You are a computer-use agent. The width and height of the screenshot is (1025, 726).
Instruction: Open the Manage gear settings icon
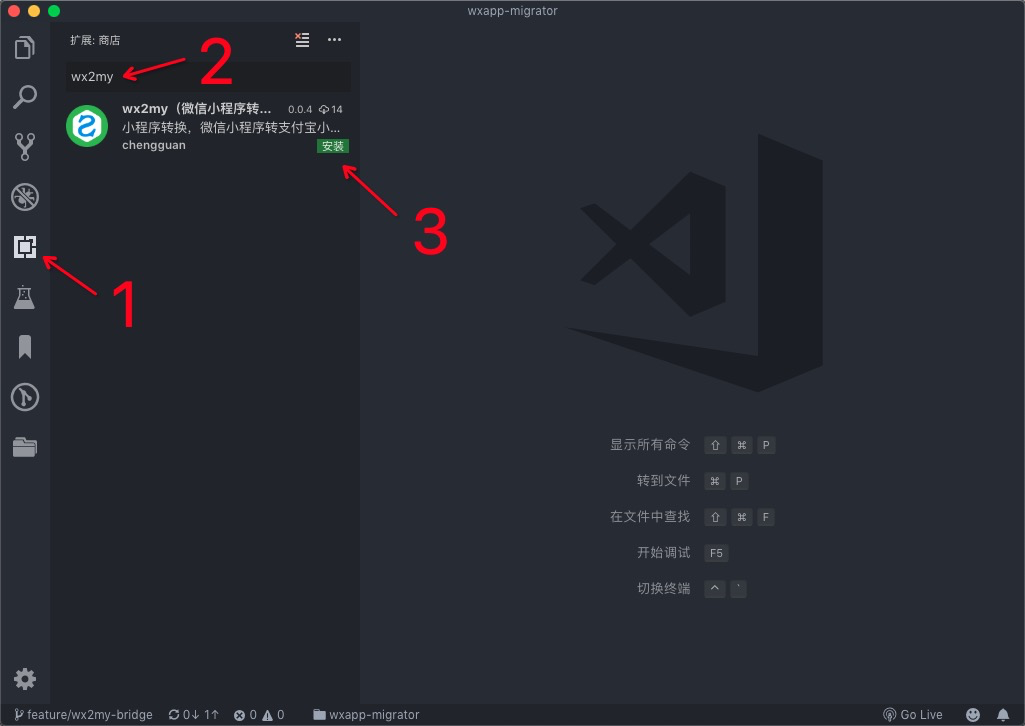tap(25, 679)
